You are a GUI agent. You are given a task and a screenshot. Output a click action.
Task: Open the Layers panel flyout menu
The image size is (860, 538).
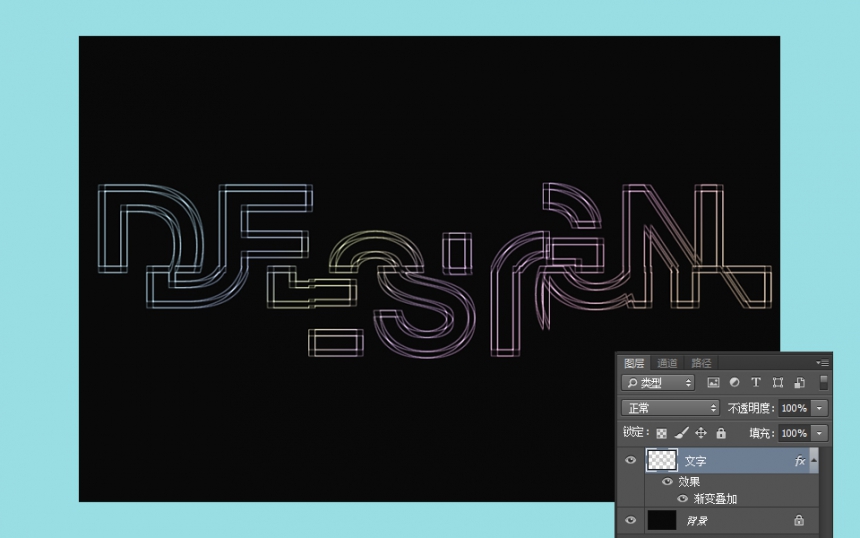(x=822, y=363)
